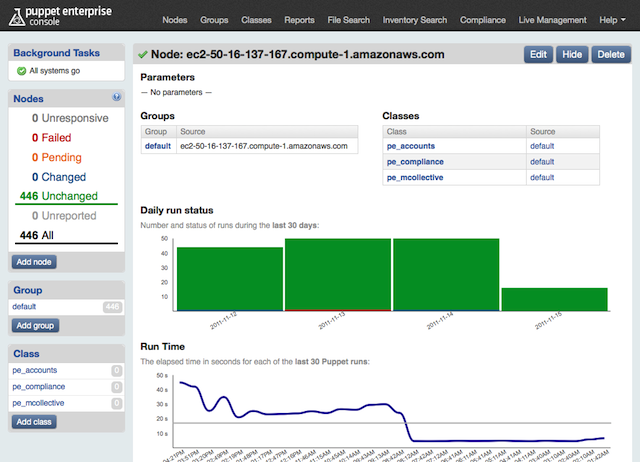Open the pe_accounts class link in the Classes table
Image resolution: width=640 pixels, height=462 pixels.
tap(410, 146)
